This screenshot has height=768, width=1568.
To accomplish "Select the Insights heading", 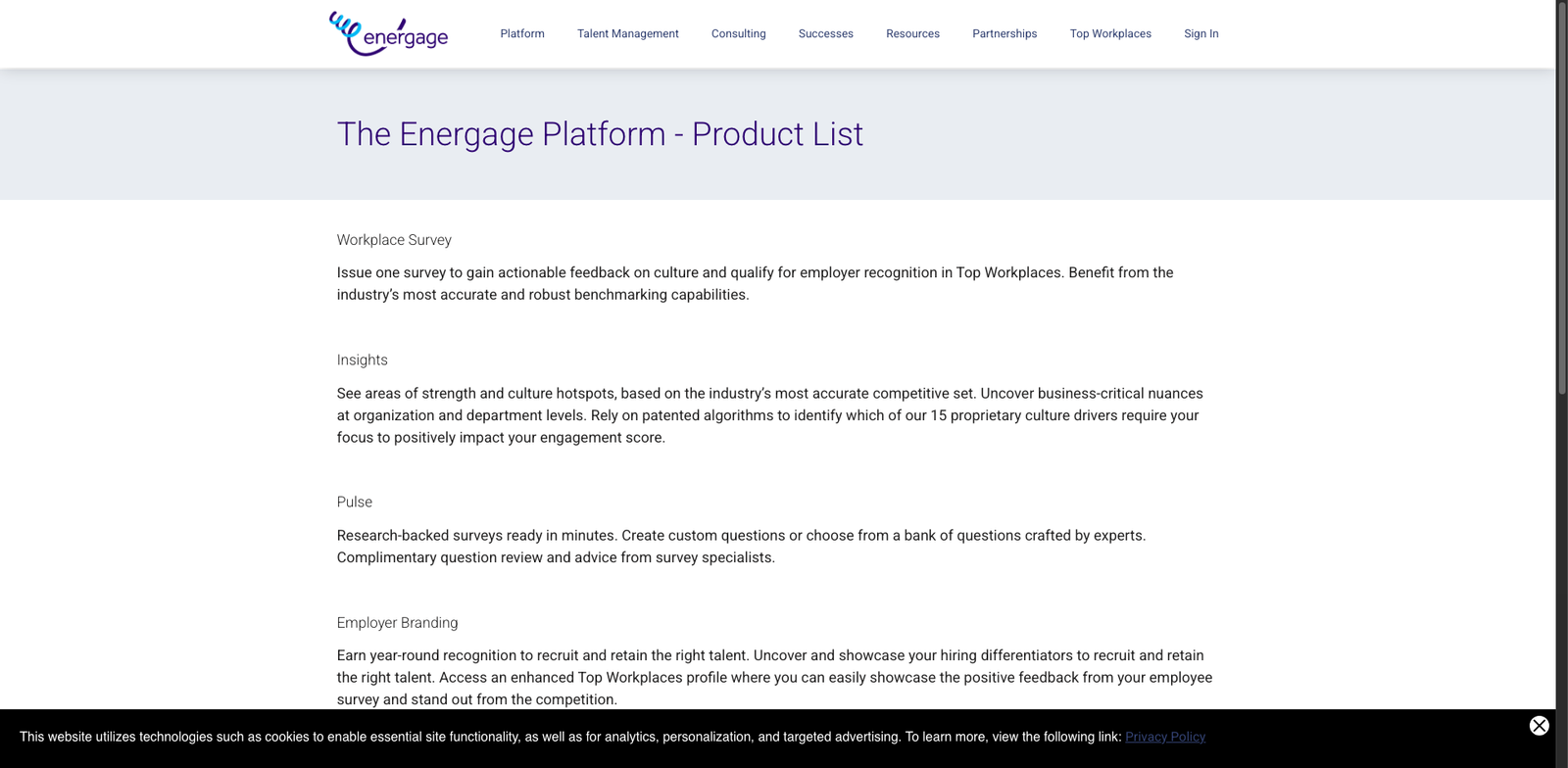I will [x=362, y=360].
